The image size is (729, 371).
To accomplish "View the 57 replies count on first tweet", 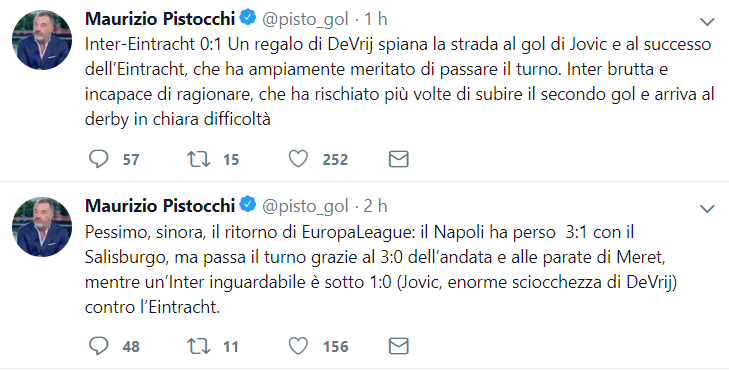I will pos(131,160).
